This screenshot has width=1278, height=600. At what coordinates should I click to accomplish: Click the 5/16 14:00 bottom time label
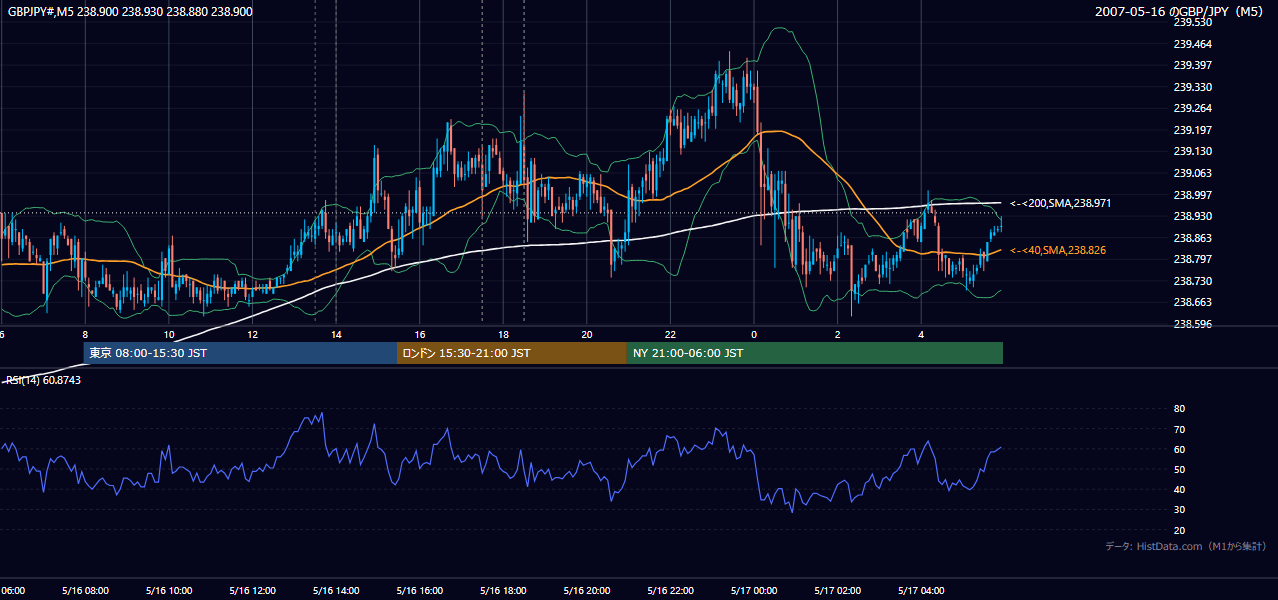coord(336,591)
